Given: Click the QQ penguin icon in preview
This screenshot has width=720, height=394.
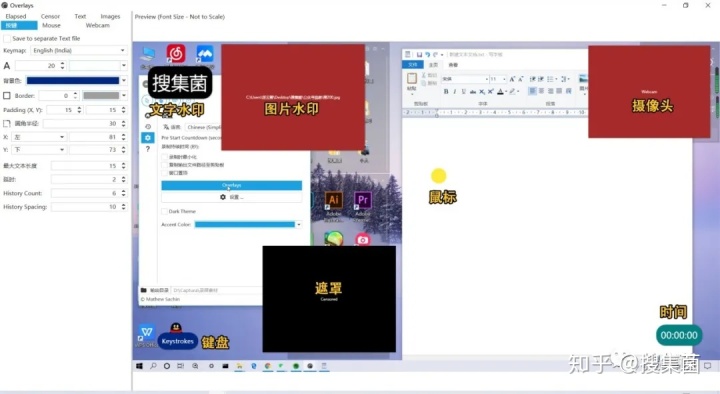Looking at the screenshot, I should pyautogui.click(x=176, y=327).
